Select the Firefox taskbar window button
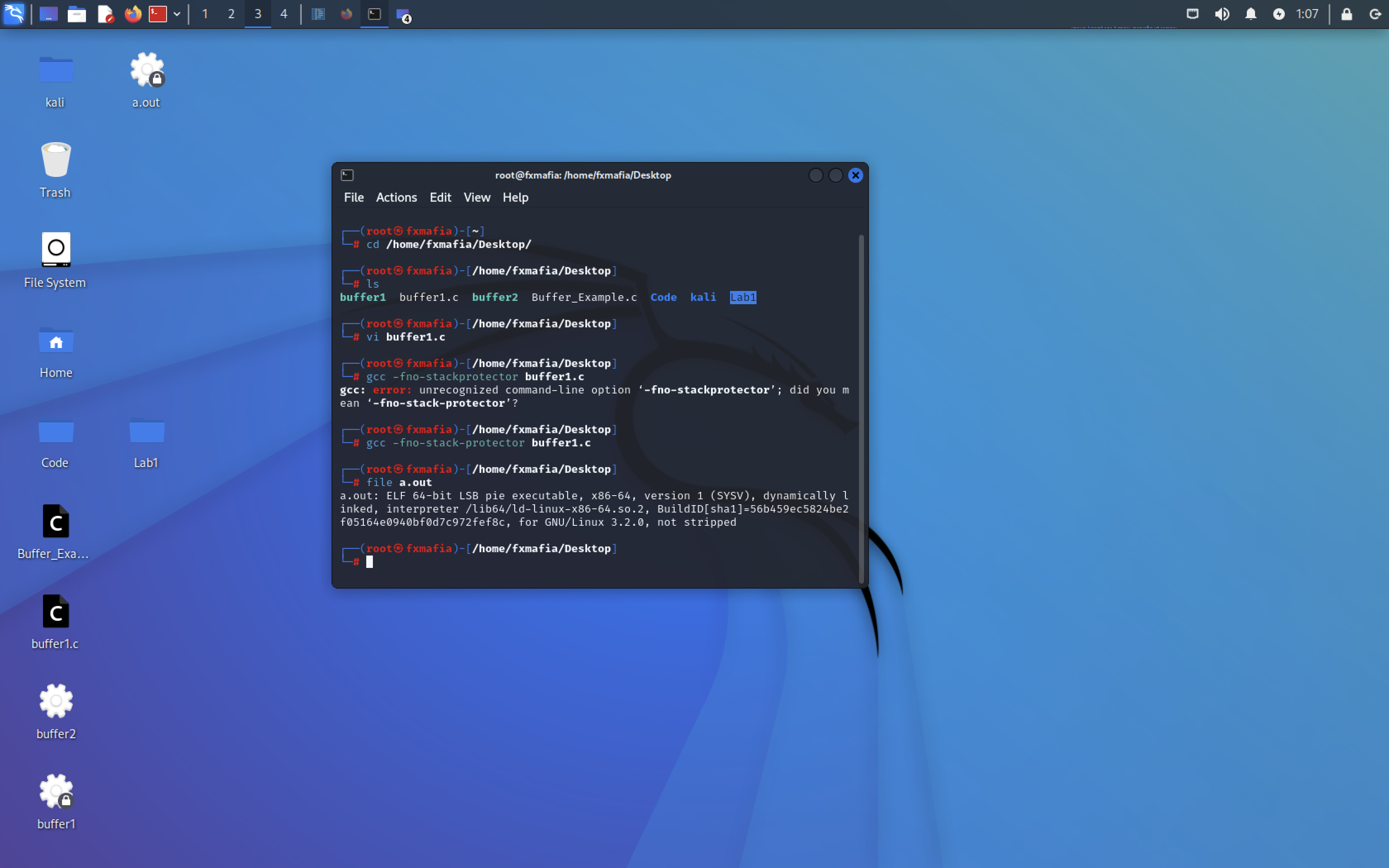The height and width of the screenshot is (868, 1389). pyautogui.click(x=346, y=14)
